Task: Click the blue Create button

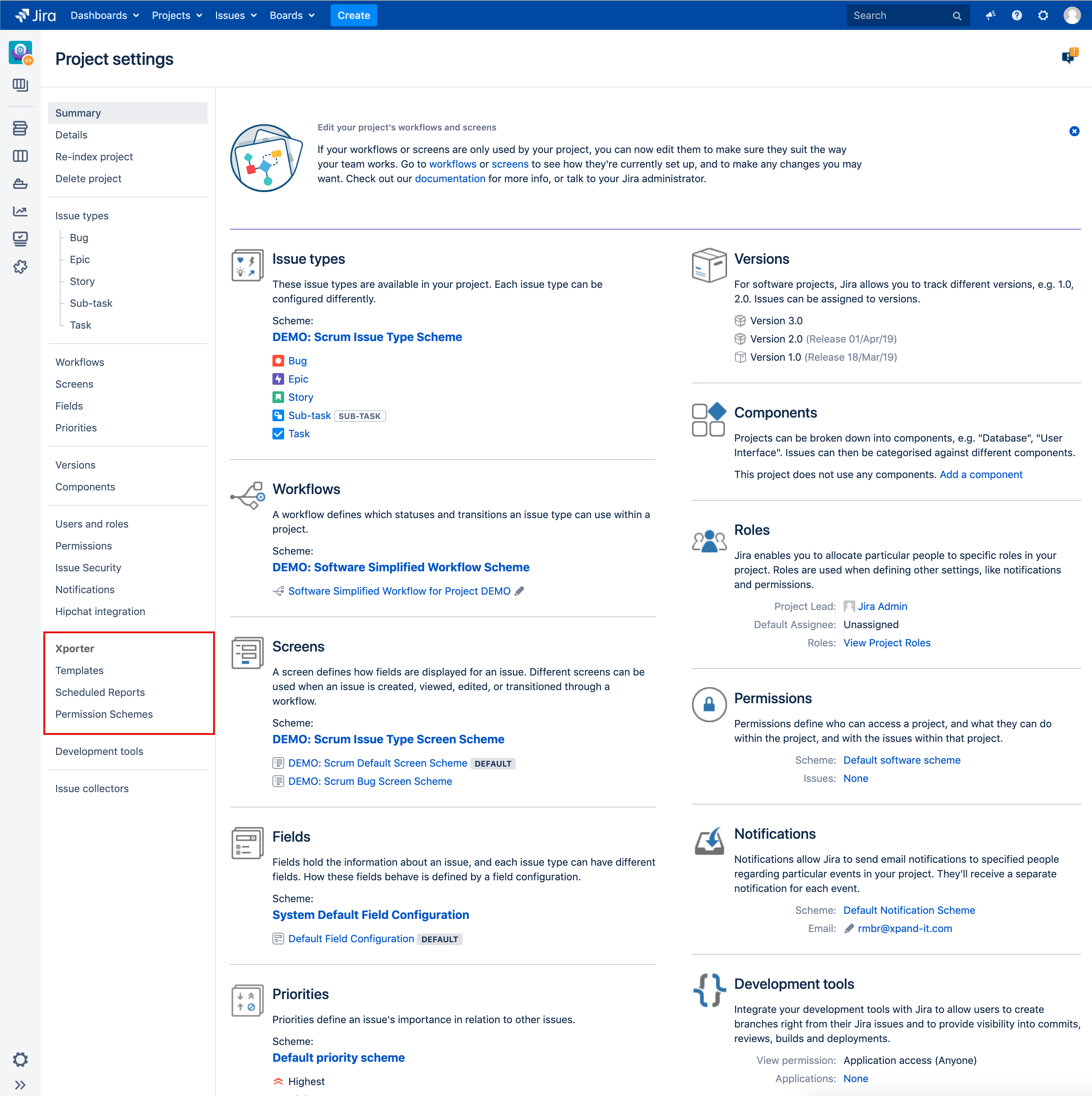Action: (x=354, y=15)
